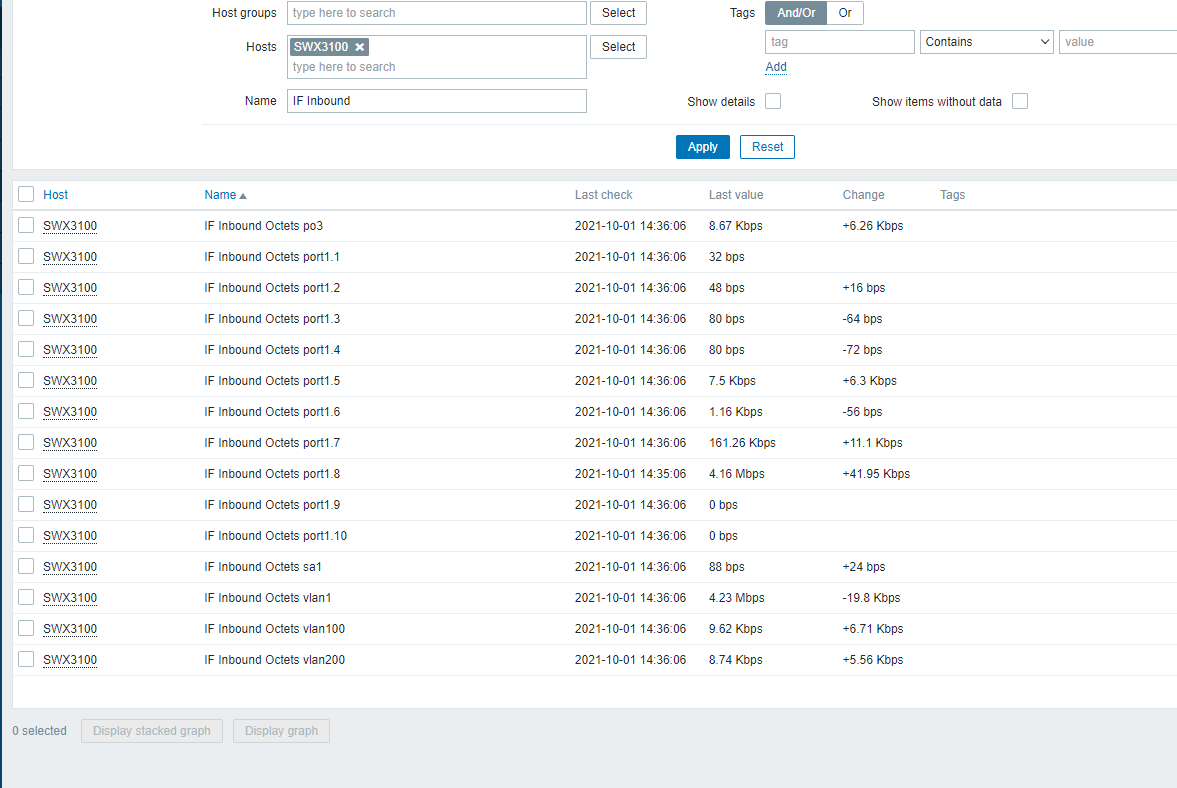Check the po3 item row checkbox
The height and width of the screenshot is (788, 1177).
26,225
